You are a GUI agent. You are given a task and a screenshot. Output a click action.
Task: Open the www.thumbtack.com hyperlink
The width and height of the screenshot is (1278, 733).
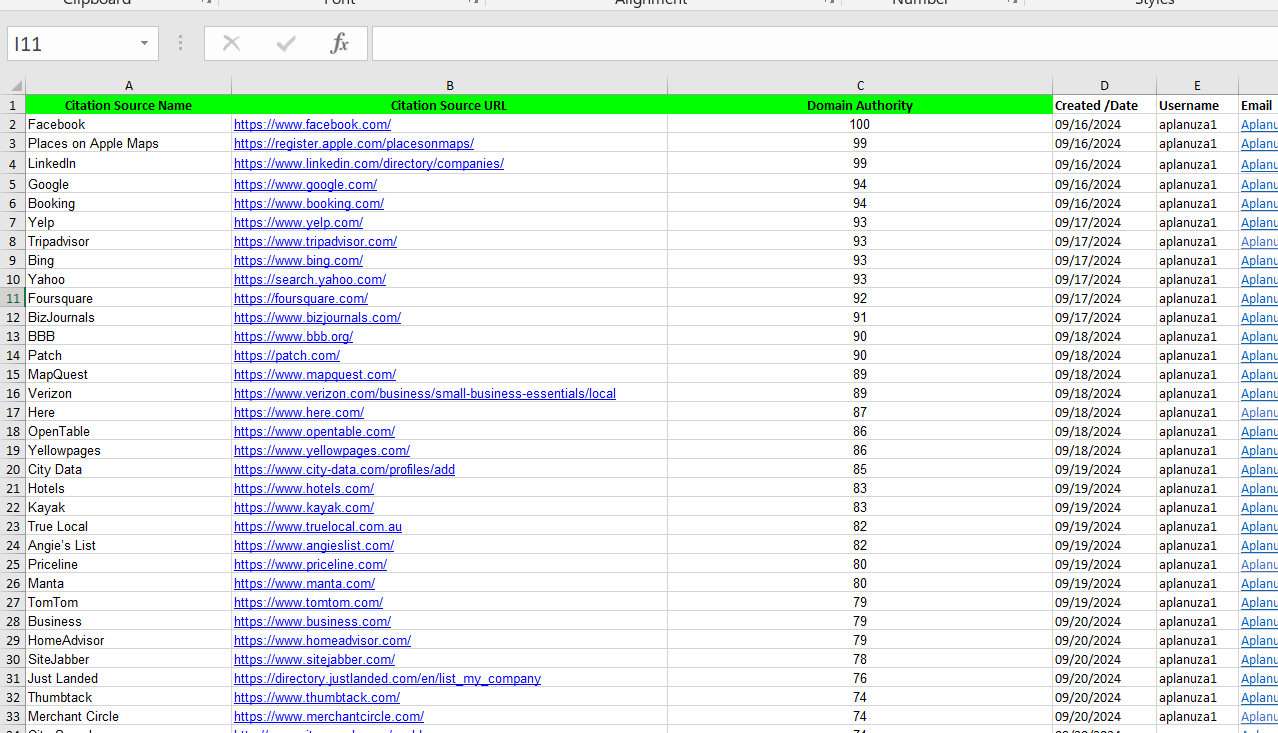(x=317, y=698)
